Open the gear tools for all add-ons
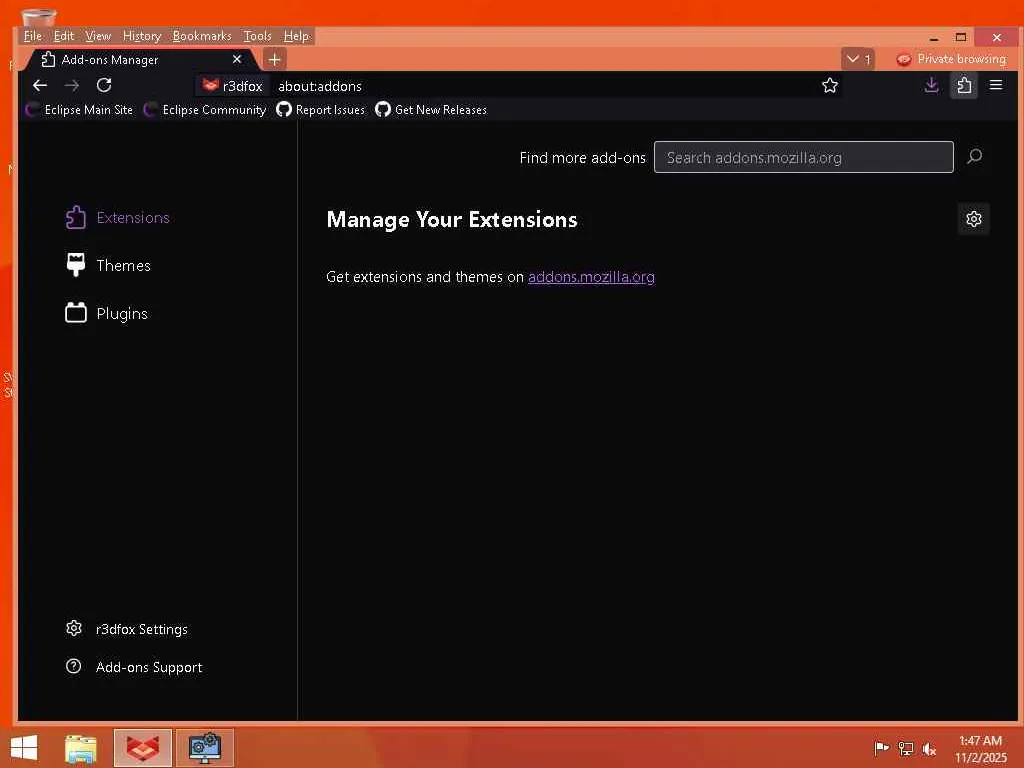This screenshot has width=1024, height=768. click(x=974, y=219)
